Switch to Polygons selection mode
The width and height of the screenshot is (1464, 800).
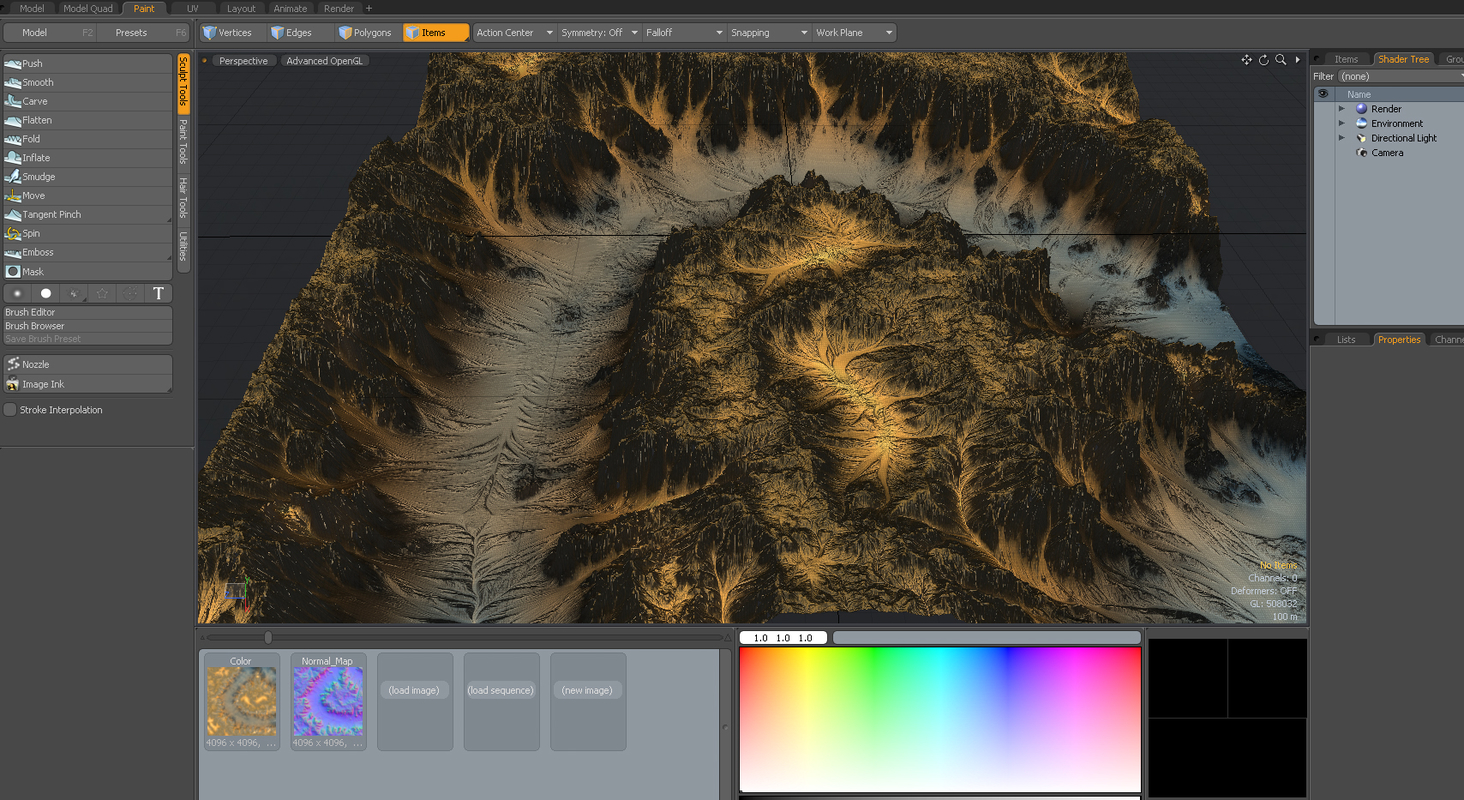366,31
